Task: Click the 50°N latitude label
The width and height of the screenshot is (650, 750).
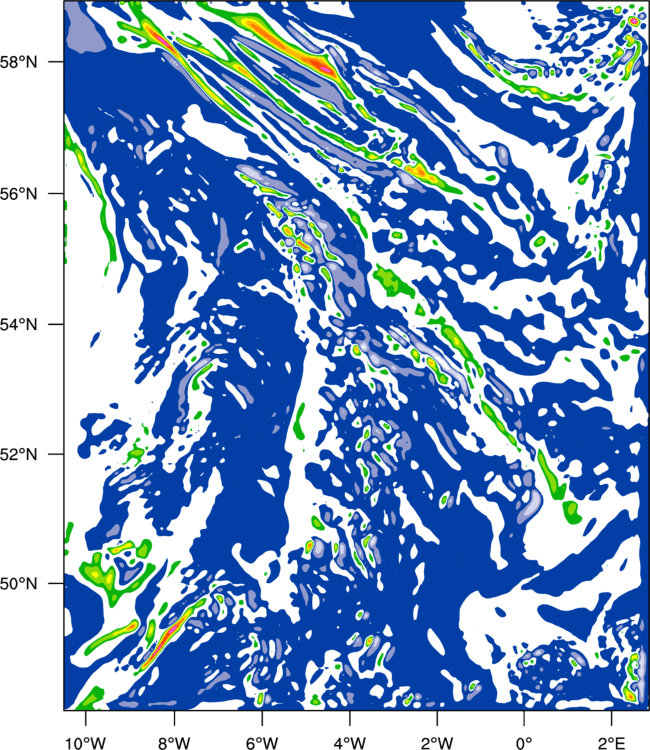Action: tap(18, 584)
